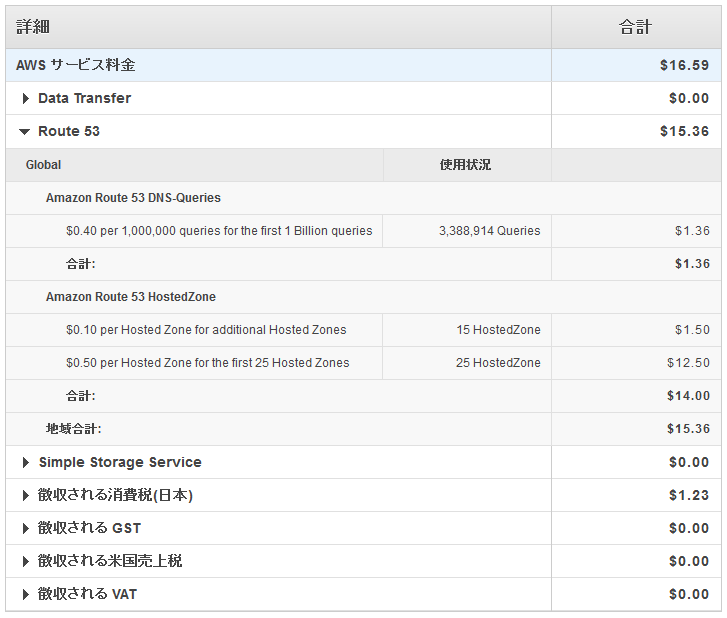Click the Data Transfer $0.00 amount
727x618 pixels.
point(689,98)
